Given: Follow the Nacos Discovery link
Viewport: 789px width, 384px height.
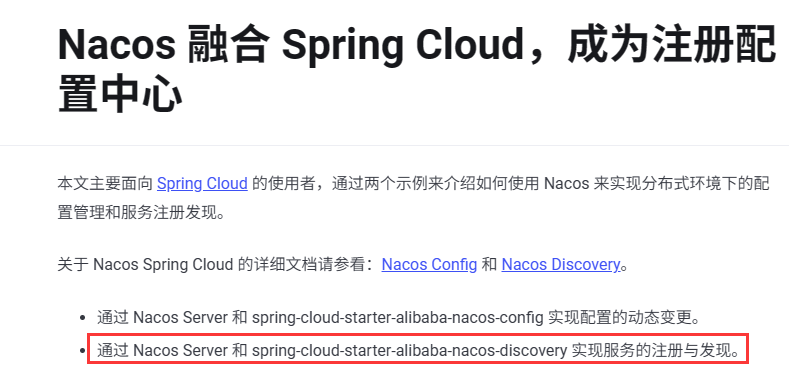Looking at the screenshot, I should pos(561,264).
